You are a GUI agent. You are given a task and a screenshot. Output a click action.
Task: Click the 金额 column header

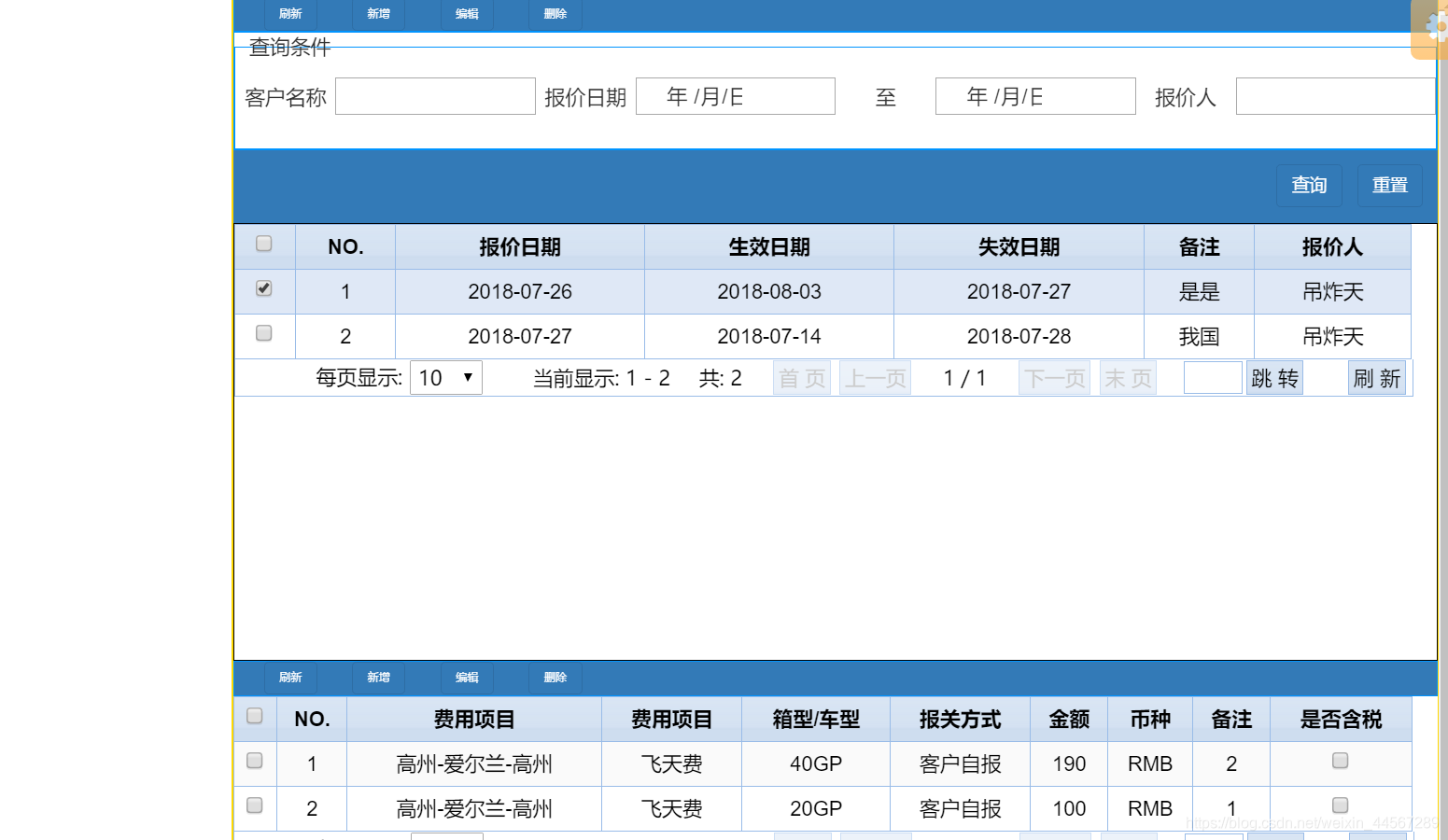[1069, 720]
